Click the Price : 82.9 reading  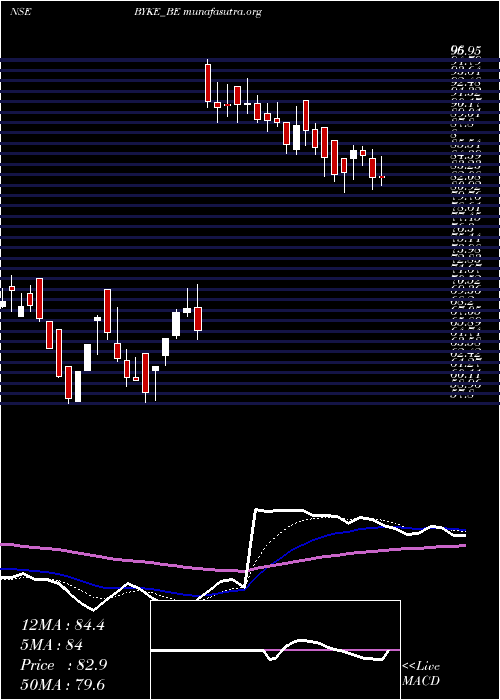[63, 665]
